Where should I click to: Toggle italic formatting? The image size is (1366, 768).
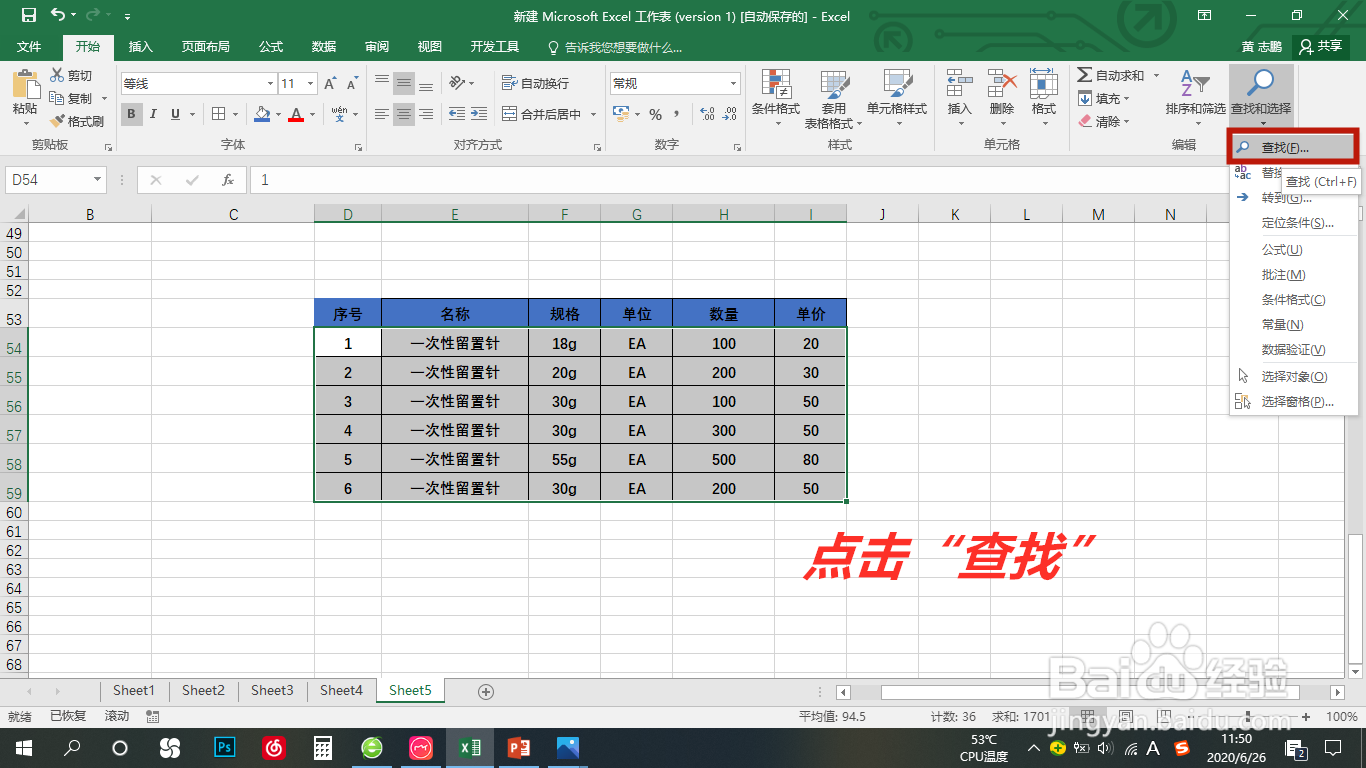(151, 114)
